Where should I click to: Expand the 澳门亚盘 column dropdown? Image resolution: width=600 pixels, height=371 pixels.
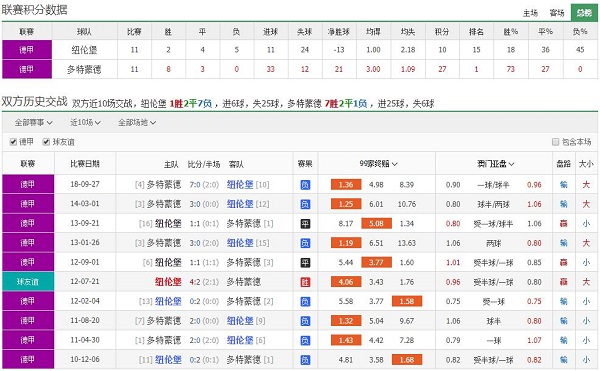(x=495, y=164)
